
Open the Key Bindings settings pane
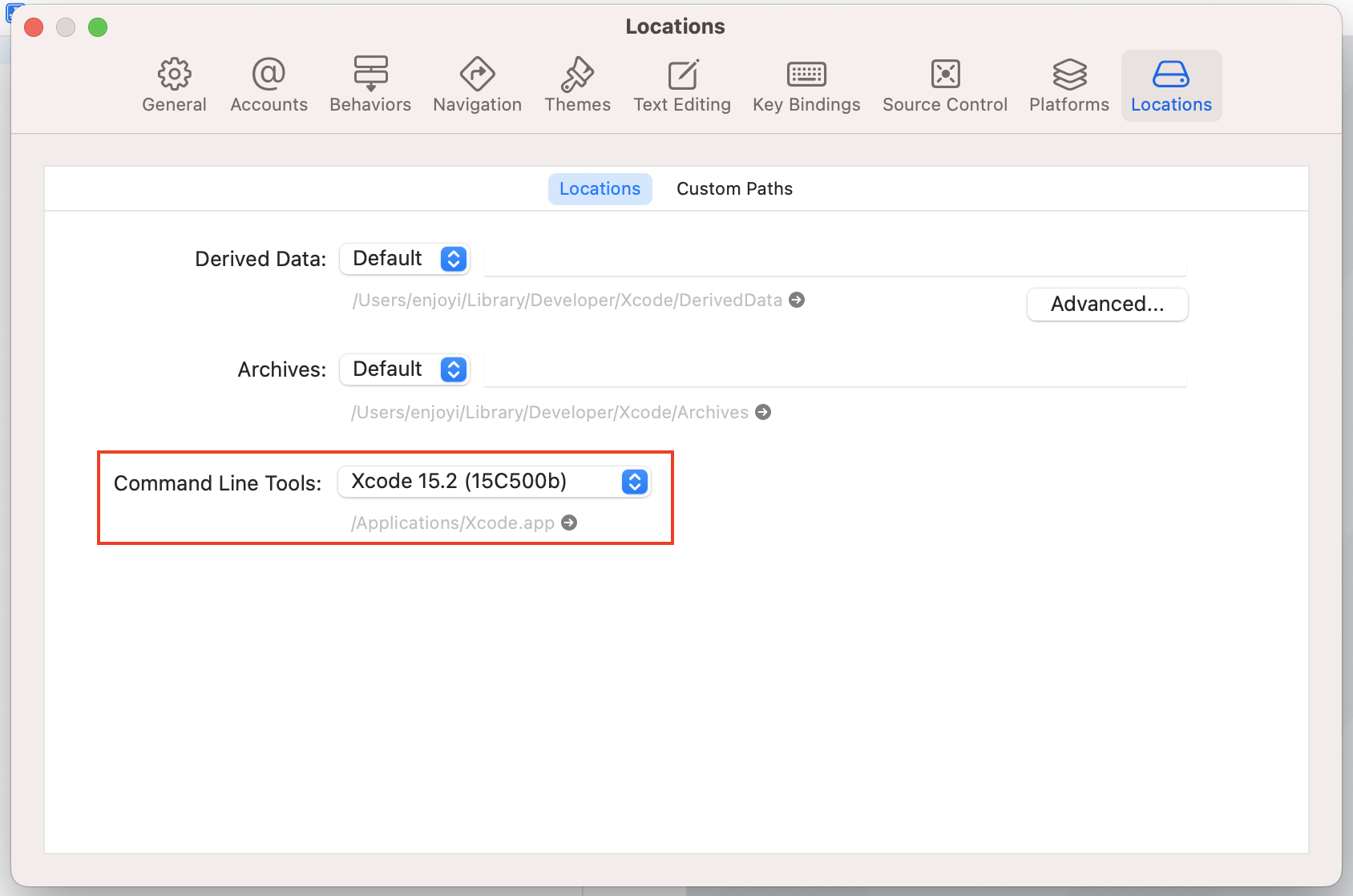pos(806,86)
